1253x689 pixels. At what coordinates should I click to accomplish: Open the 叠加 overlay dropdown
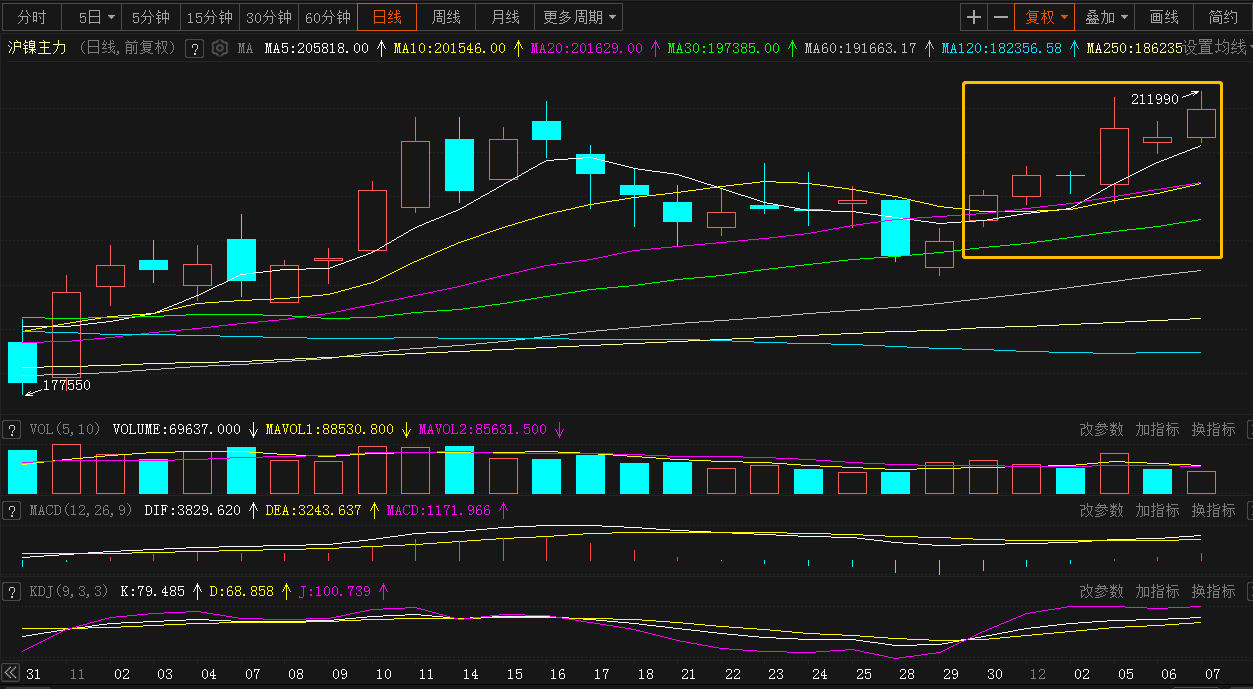click(x=1107, y=17)
